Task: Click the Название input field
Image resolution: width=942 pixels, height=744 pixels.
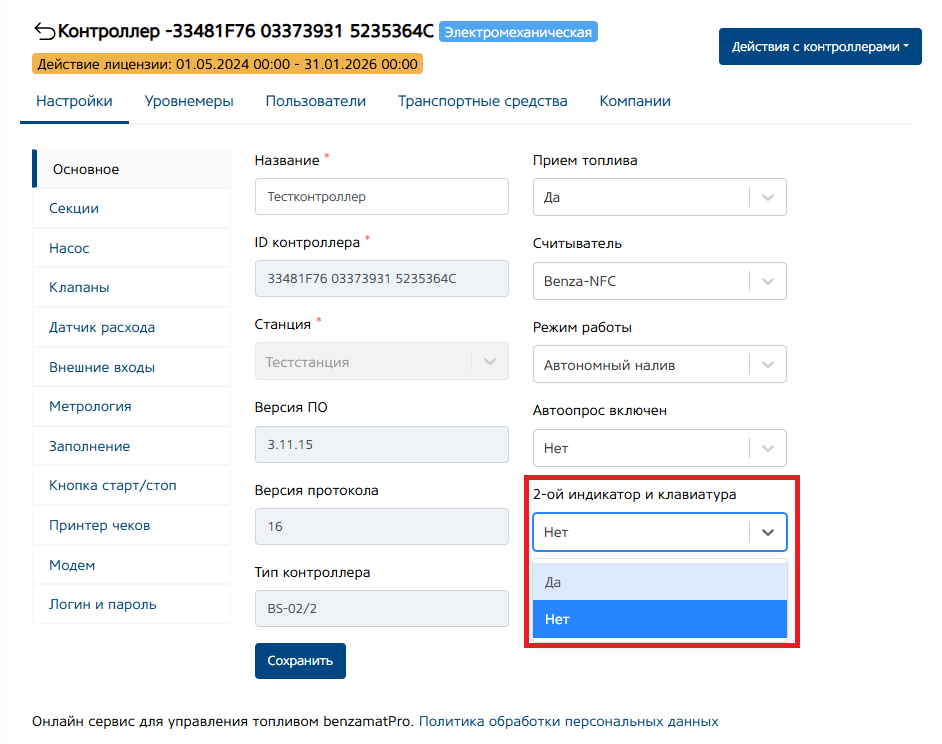Action: click(381, 197)
